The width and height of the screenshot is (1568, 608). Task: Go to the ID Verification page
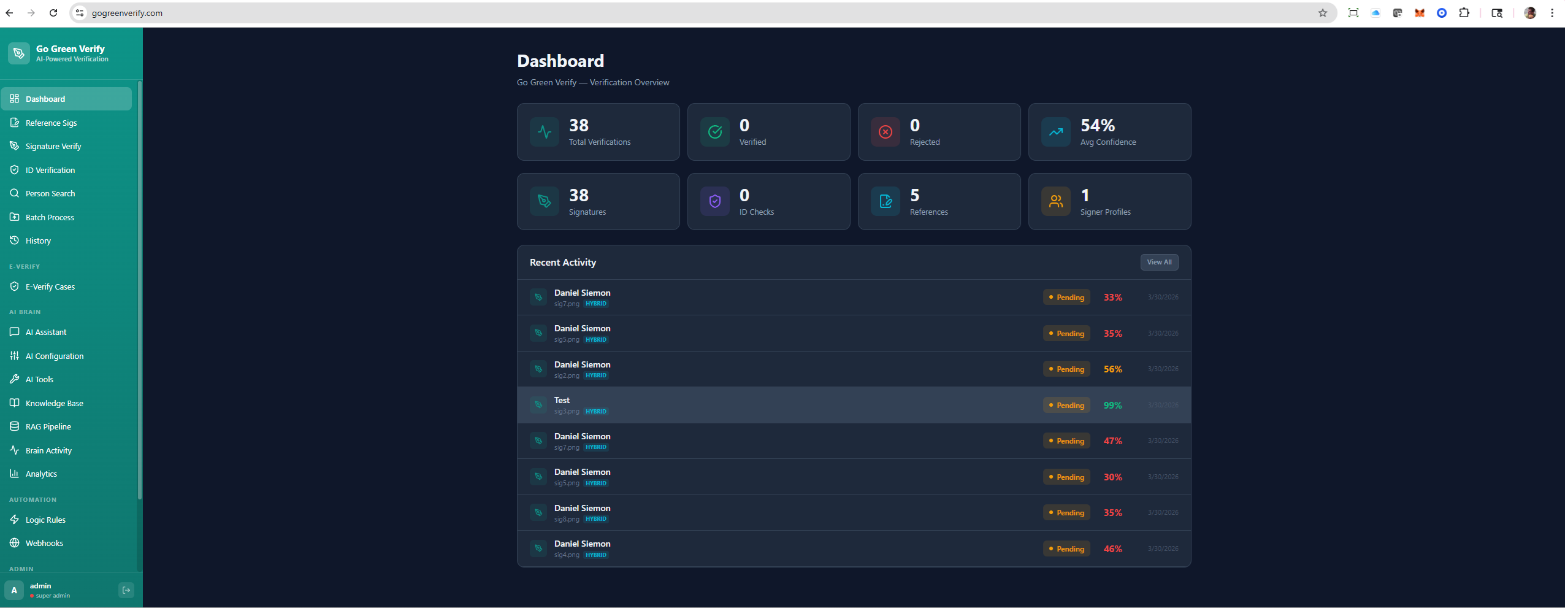pos(50,170)
